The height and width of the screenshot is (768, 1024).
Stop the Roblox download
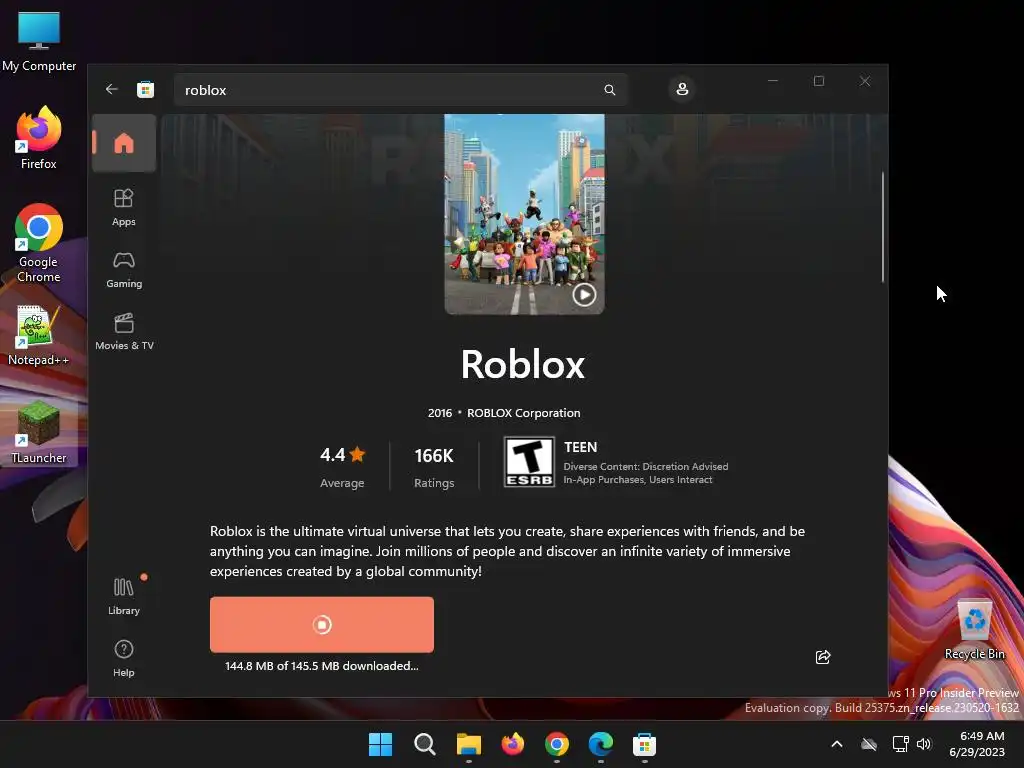321,624
